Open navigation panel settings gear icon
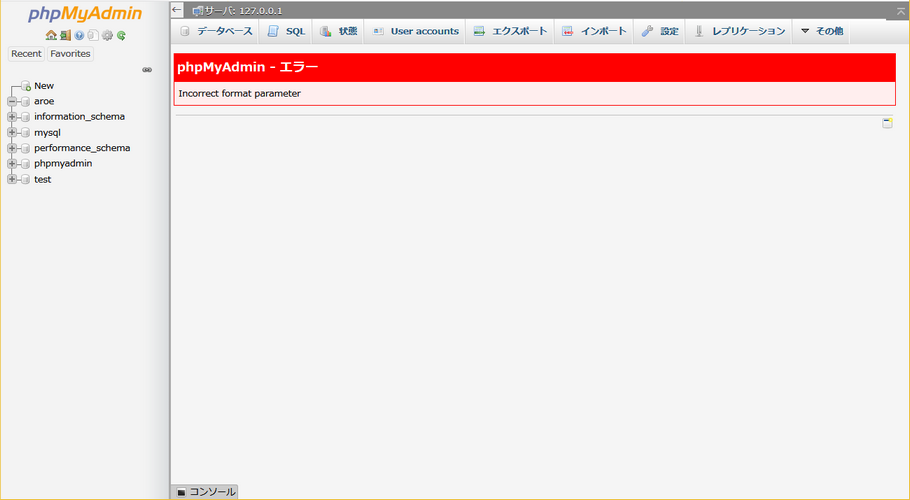Screen dimensions: 910x500 [107, 35]
